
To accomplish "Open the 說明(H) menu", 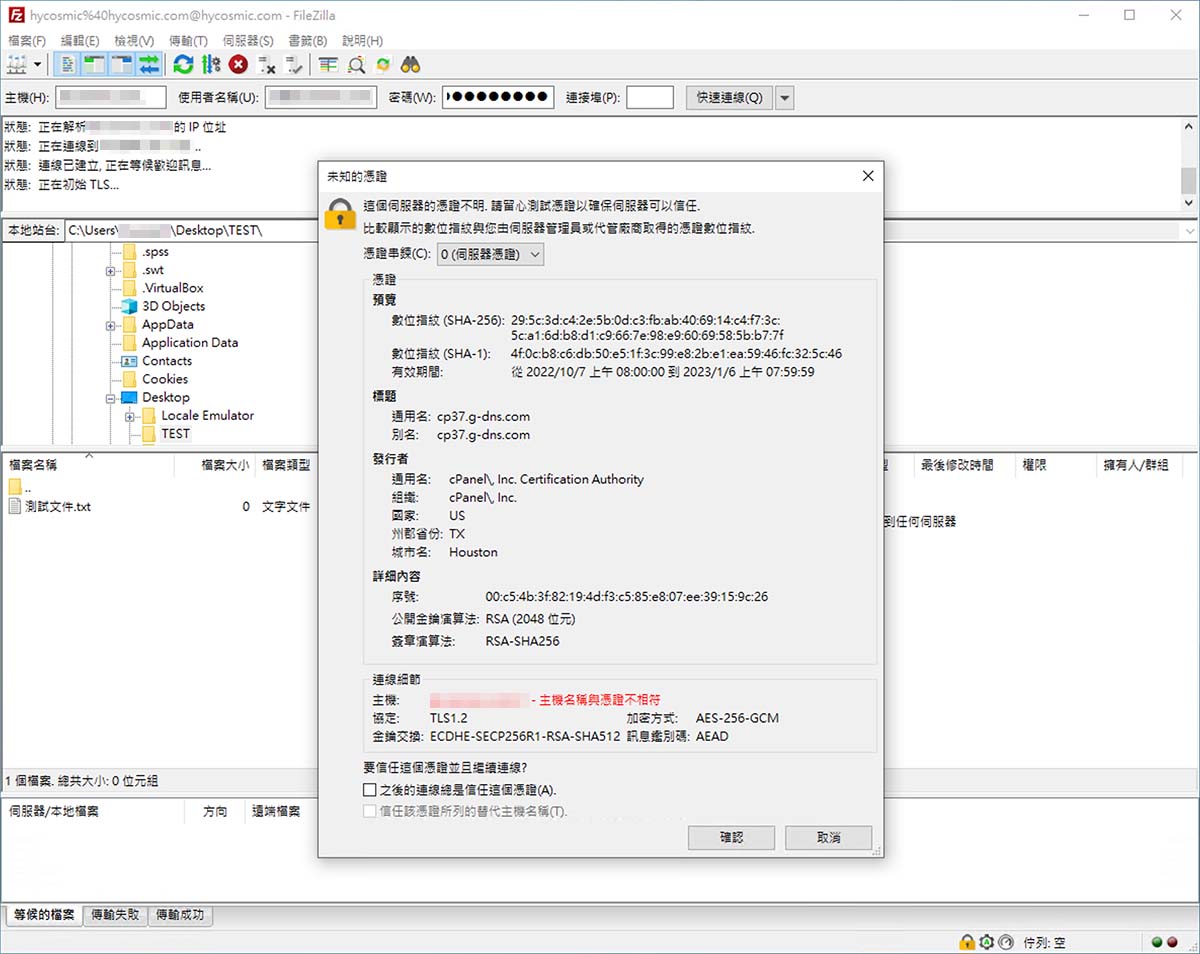I will coord(362,41).
